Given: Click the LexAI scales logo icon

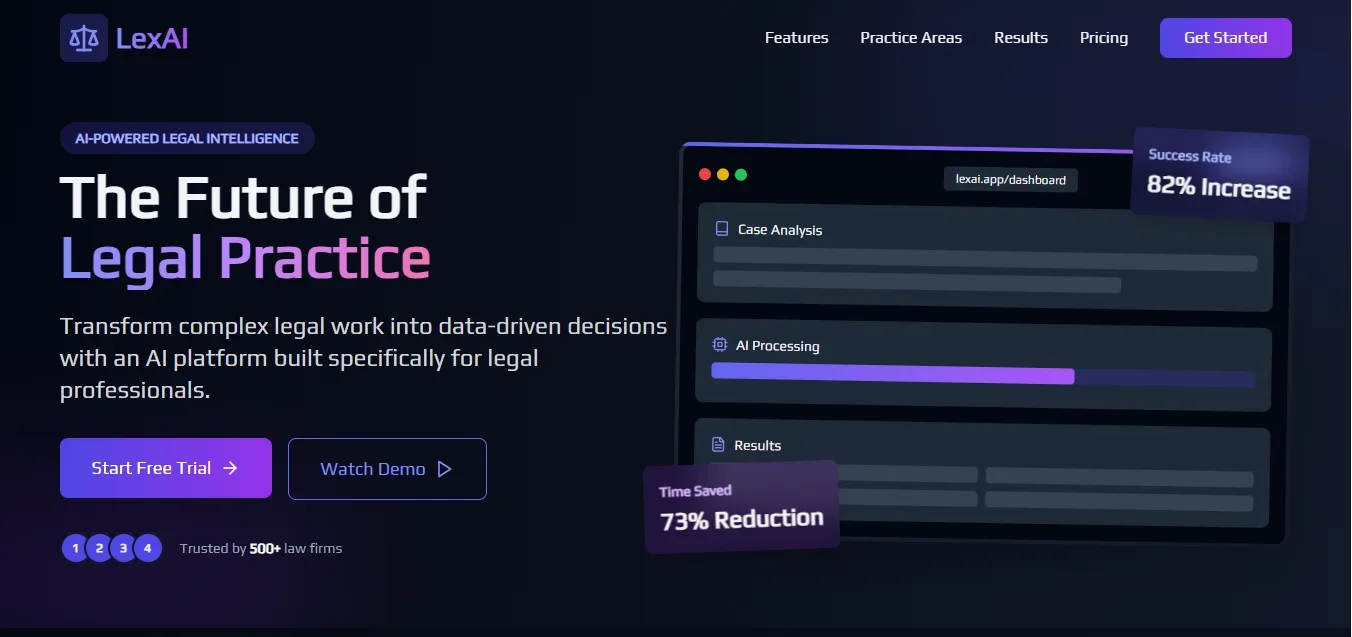Looking at the screenshot, I should pos(84,38).
